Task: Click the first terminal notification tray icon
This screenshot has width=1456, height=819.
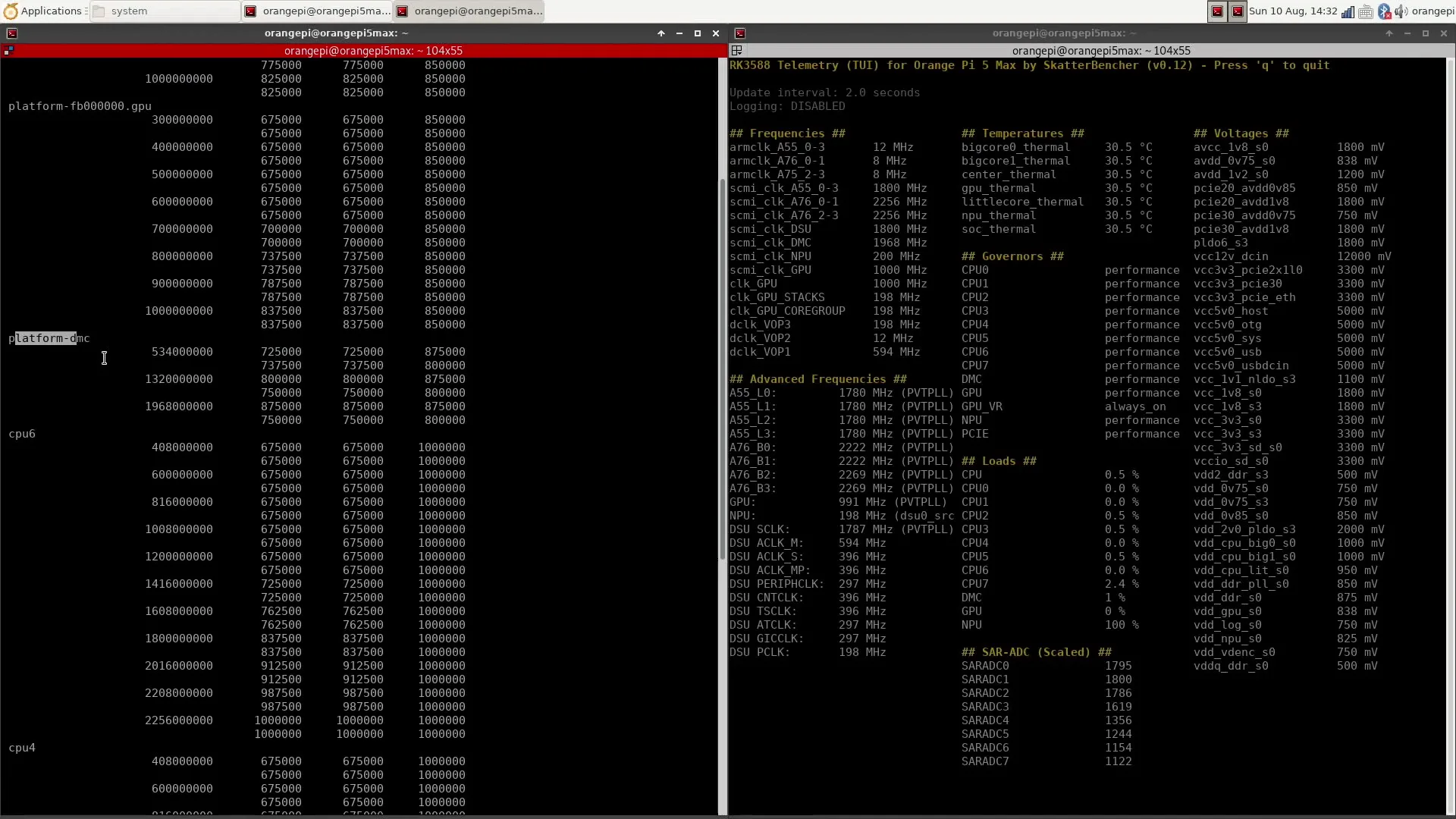Action: [1217, 11]
